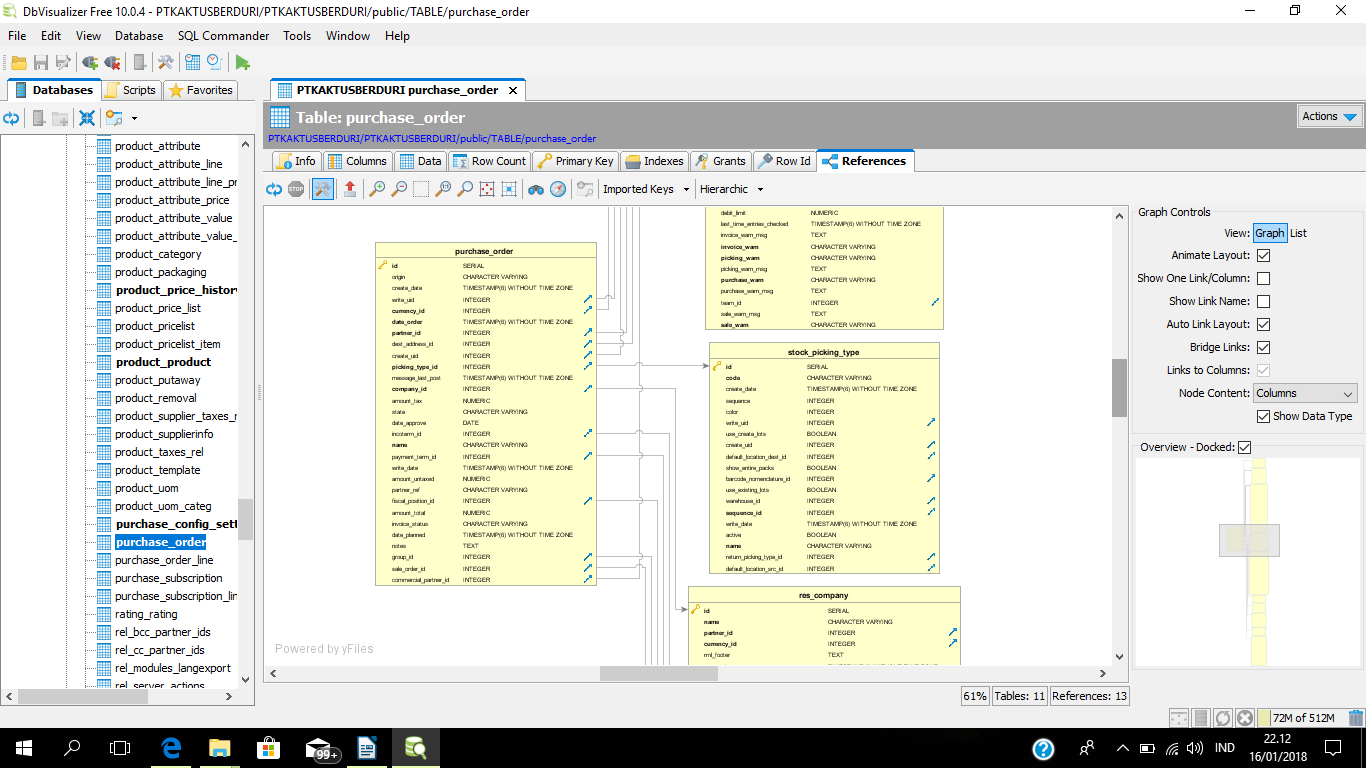Open Microsoft Edge from the taskbar
1366x768 pixels.
click(171, 747)
